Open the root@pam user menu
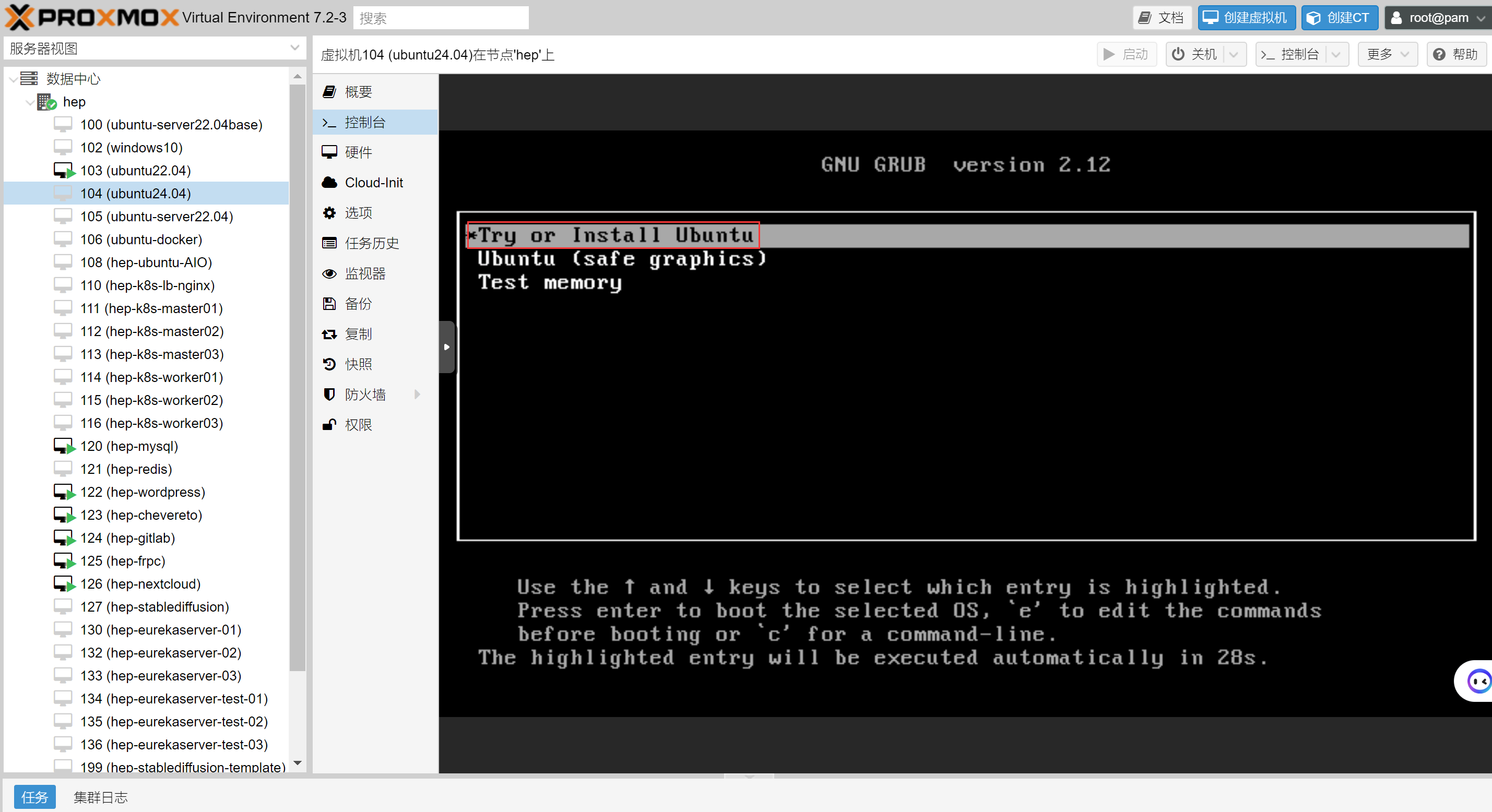 [x=1437, y=17]
